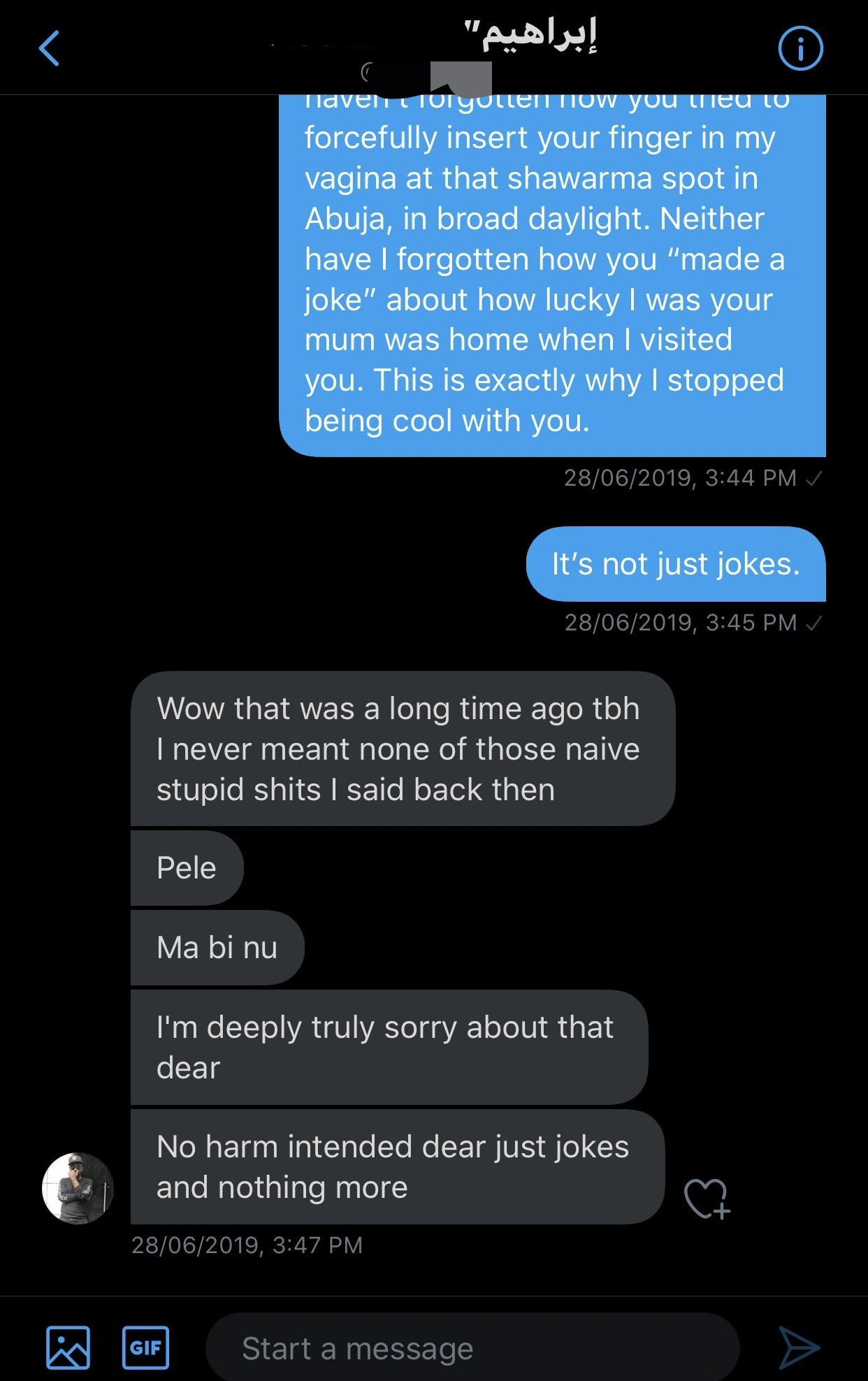Tap the 3:45 PM timestamp
868x1381 pixels.
680,623
